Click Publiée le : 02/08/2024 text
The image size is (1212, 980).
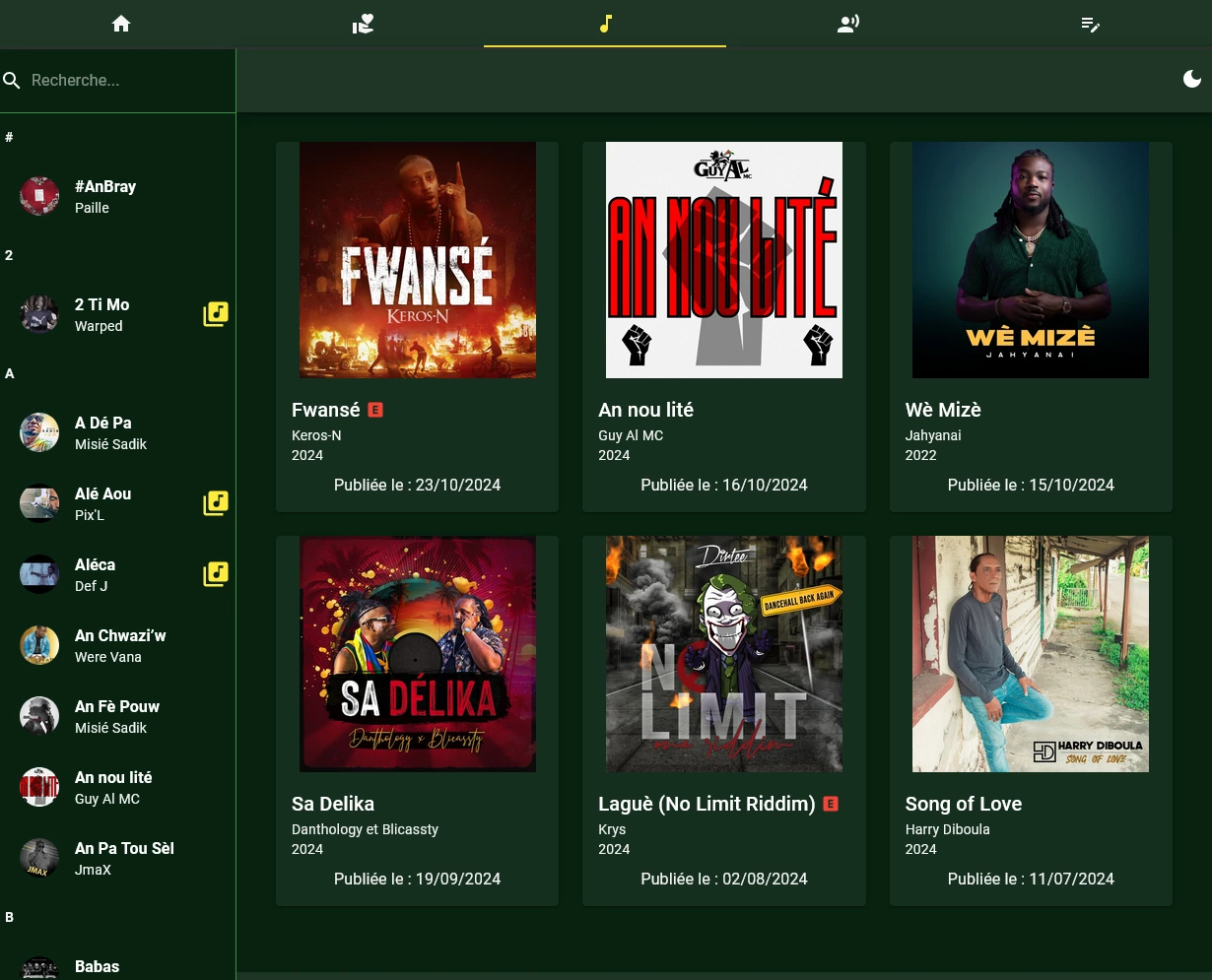(x=724, y=879)
